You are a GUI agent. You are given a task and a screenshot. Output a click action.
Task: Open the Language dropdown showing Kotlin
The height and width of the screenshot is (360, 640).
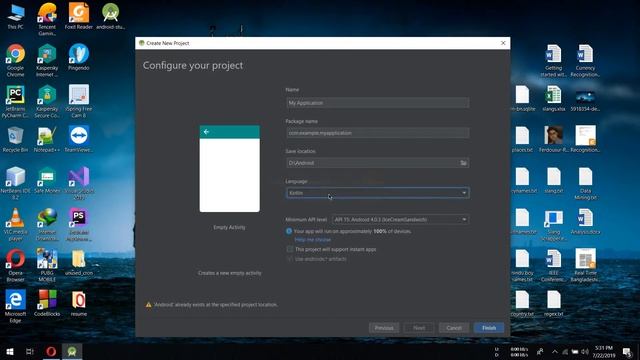(378, 193)
